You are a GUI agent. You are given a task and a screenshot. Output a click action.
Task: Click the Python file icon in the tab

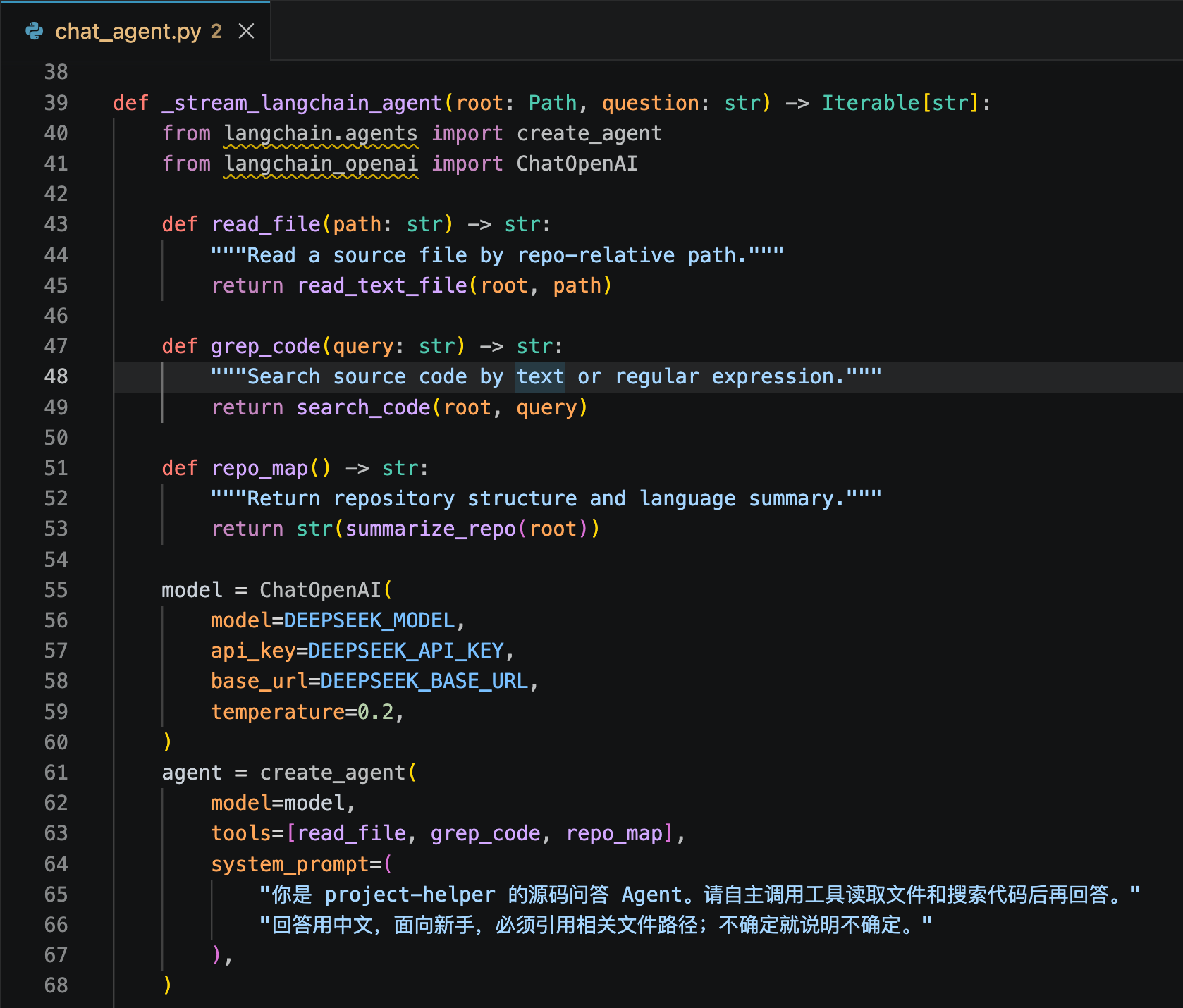35,31
